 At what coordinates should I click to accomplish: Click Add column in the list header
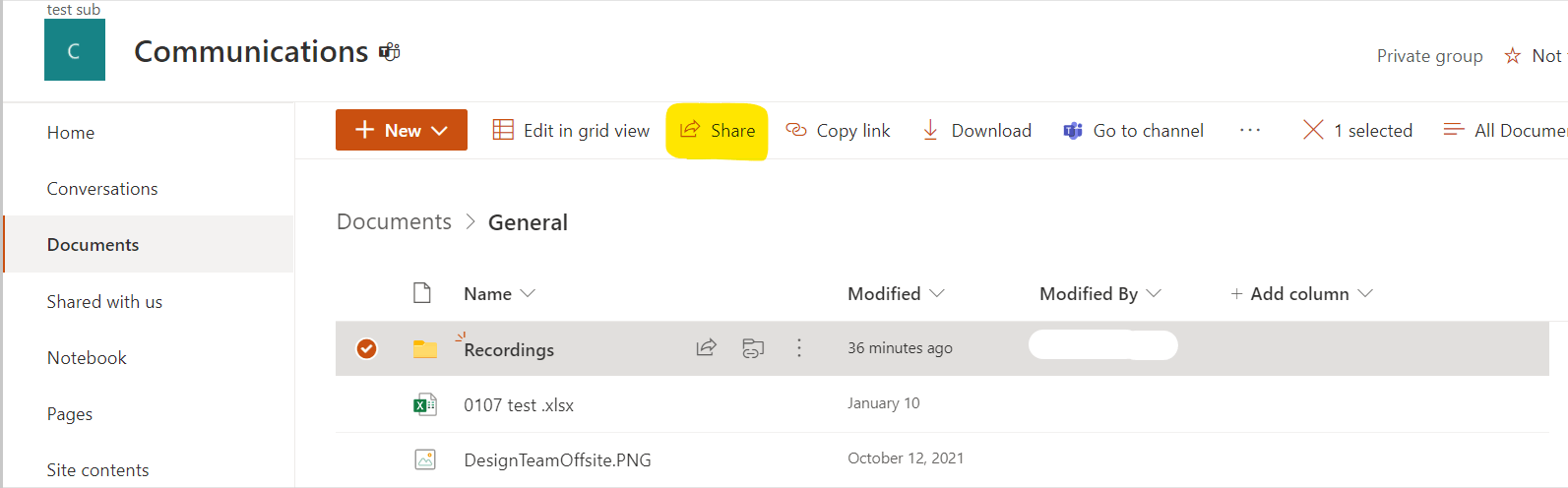click(x=1299, y=293)
